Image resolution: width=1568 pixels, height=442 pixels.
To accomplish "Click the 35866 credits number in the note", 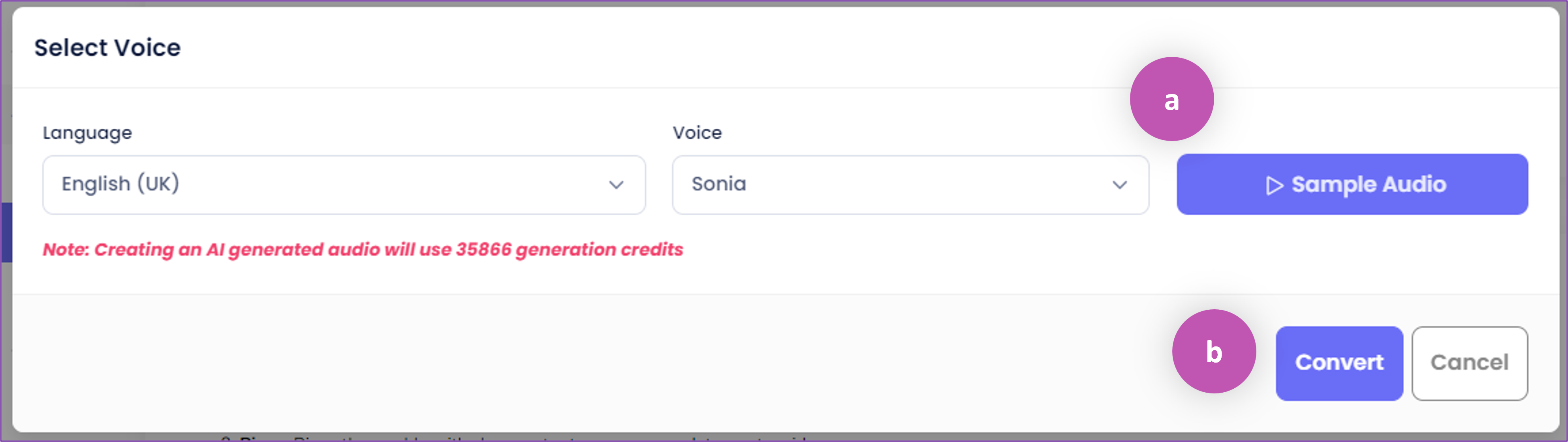I will click(x=484, y=249).
